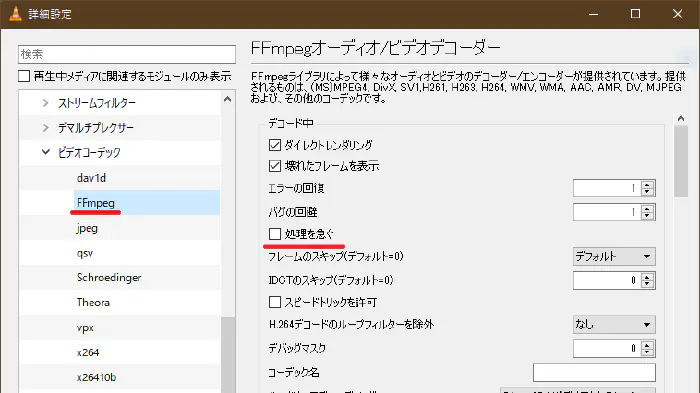
Task: Click the FFmpegオーディオ/ビデオデコーダー heading
Action: pos(375,48)
